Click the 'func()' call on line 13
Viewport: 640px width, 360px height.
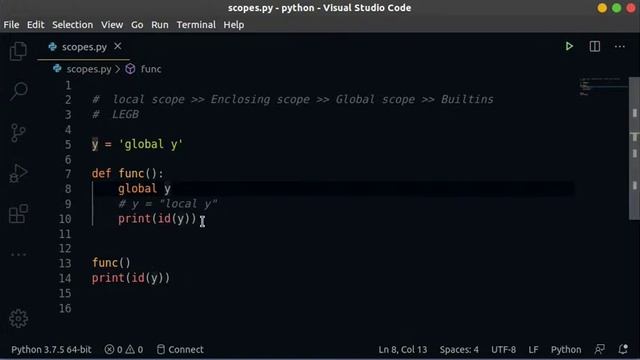(111, 263)
